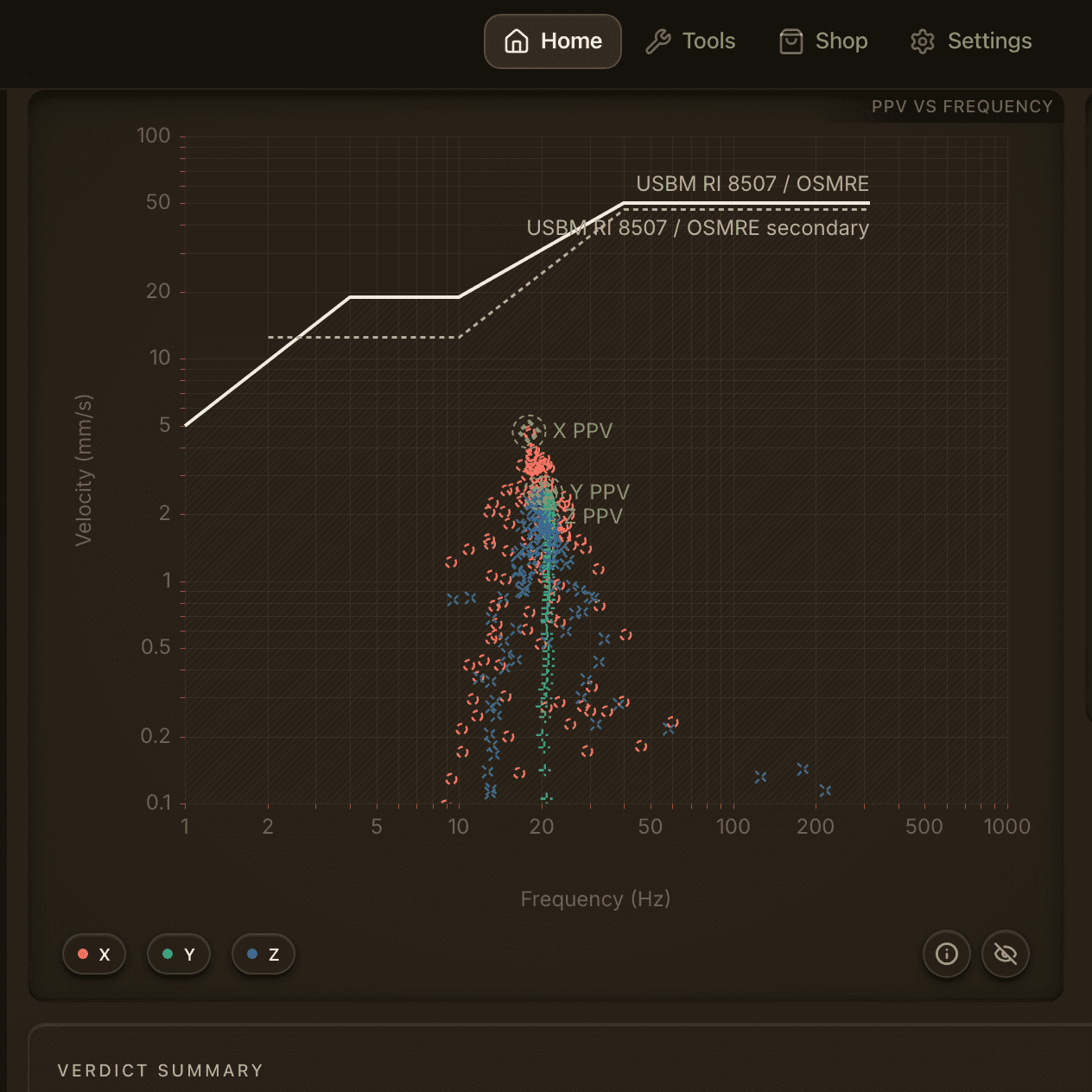The width and height of the screenshot is (1092, 1092).
Task: Click the green Y legend dot
Action: click(x=168, y=955)
